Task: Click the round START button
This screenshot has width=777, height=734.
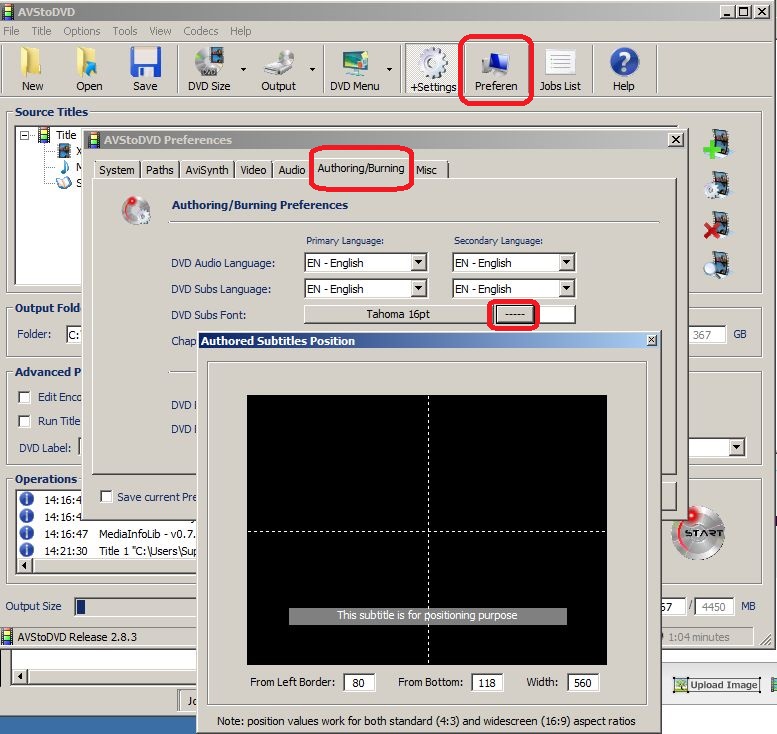Action: click(x=699, y=533)
